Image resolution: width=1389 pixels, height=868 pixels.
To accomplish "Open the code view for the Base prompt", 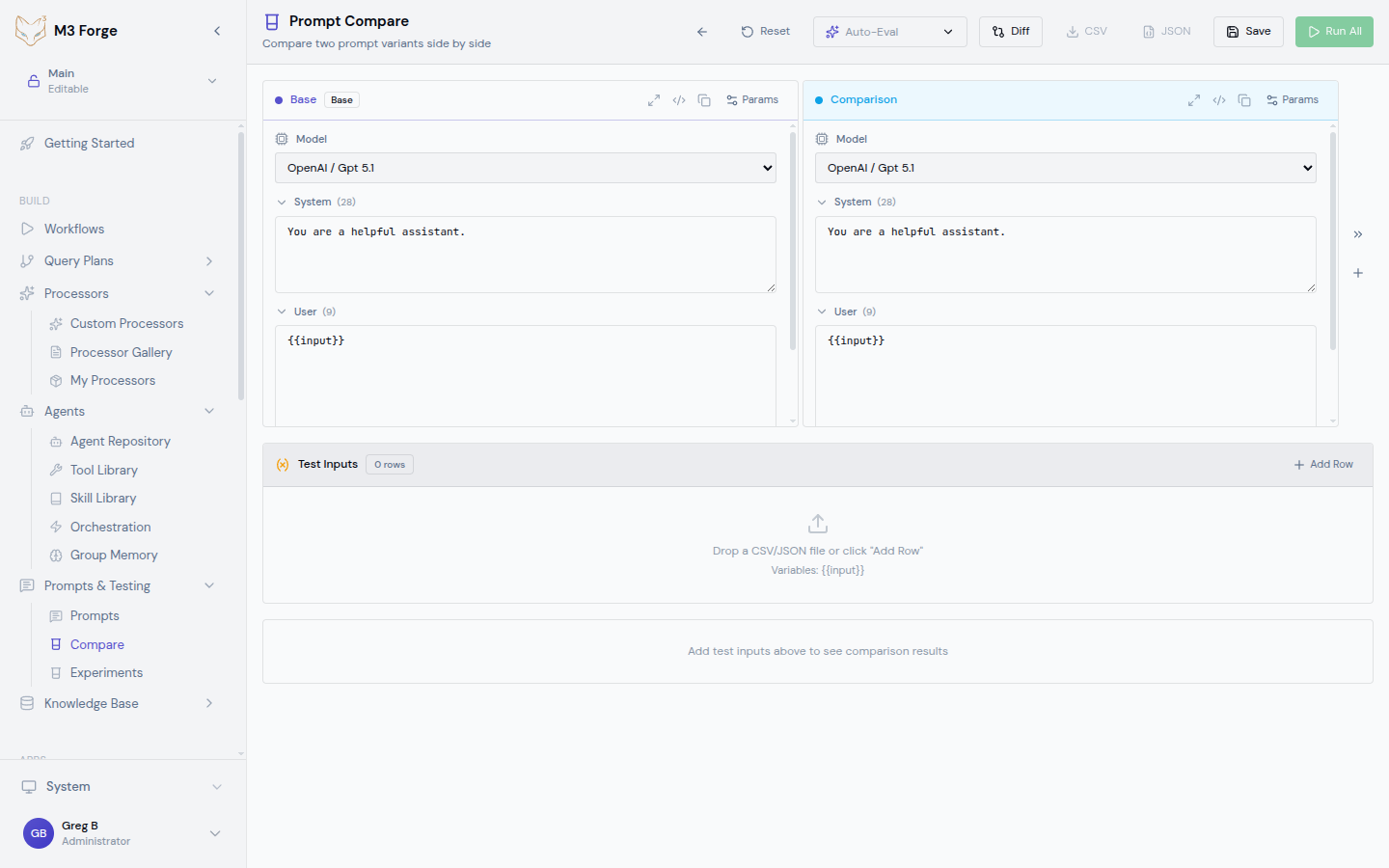I will [x=679, y=99].
